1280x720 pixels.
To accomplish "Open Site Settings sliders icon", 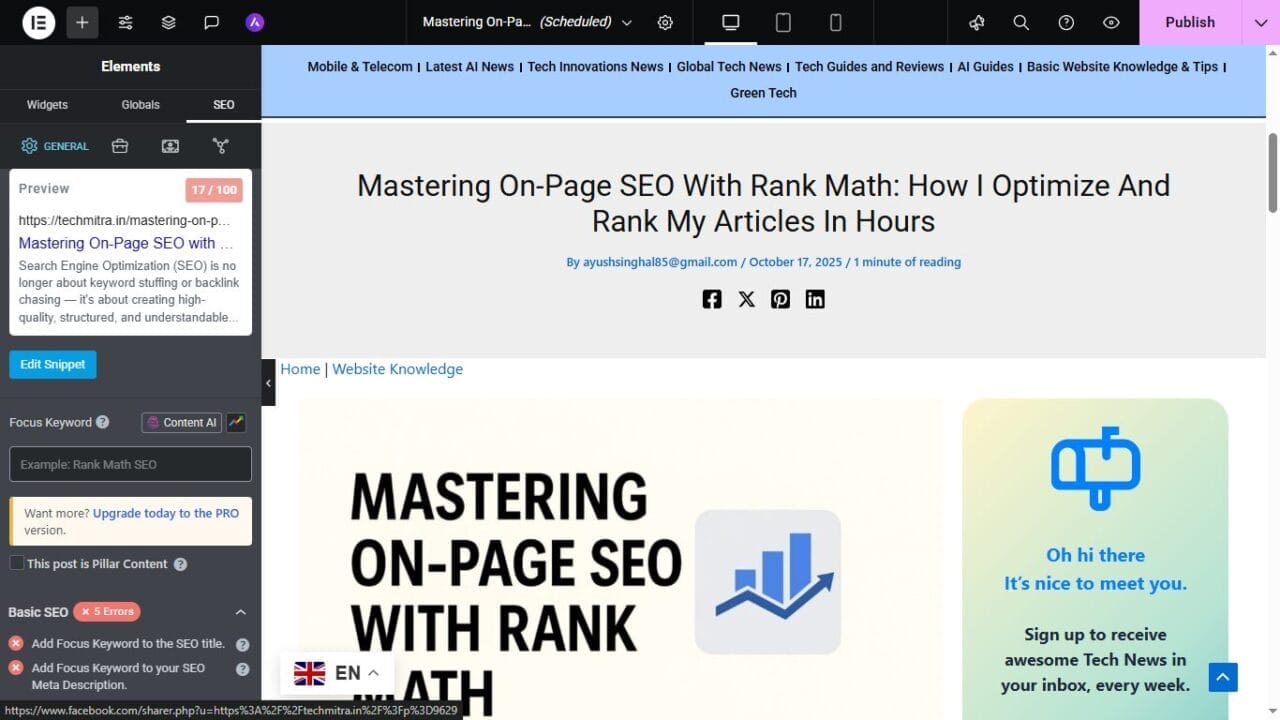I will pos(125,22).
